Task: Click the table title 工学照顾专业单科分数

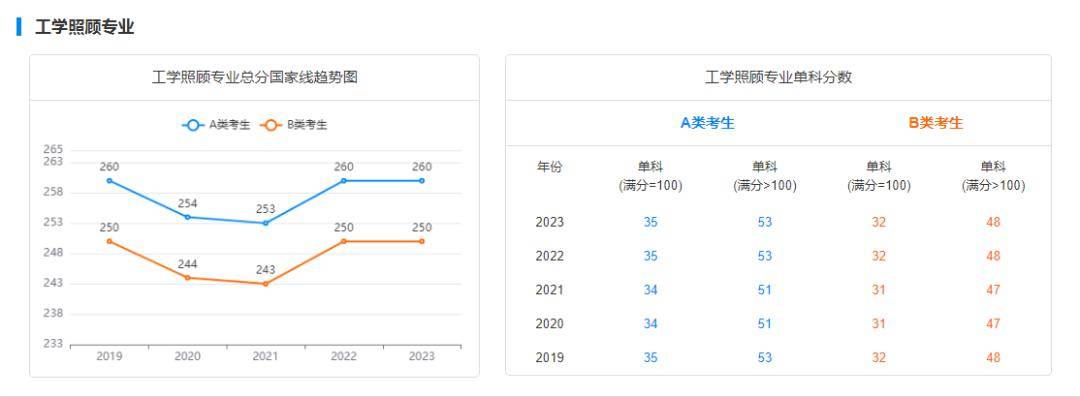Action: point(778,77)
